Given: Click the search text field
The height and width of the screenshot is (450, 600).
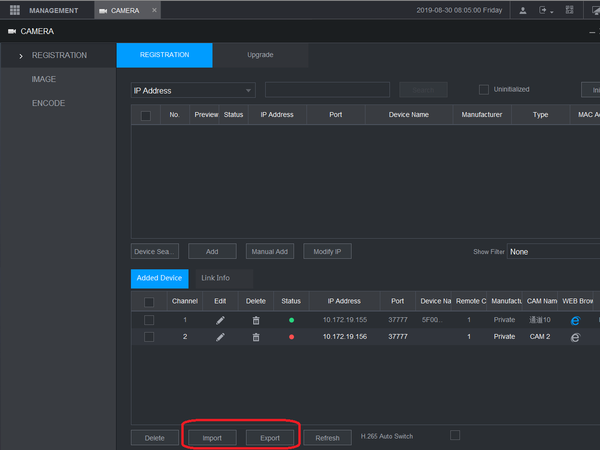Looking at the screenshot, I should [x=327, y=90].
